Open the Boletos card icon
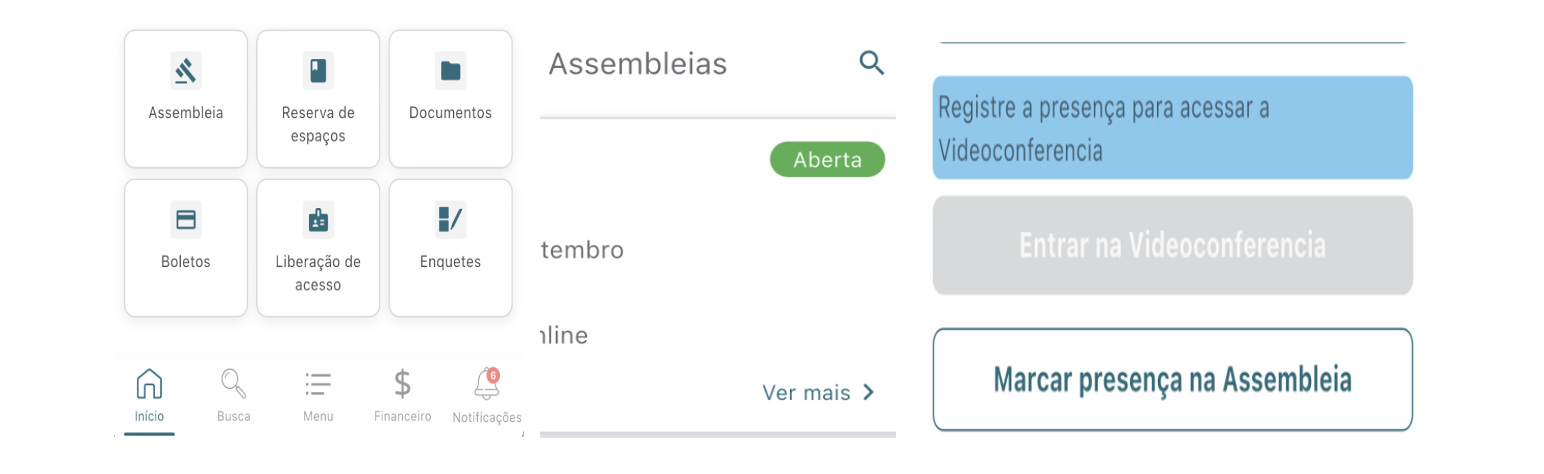This screenshot has width=1544, height=474. [x=186, y=220]
